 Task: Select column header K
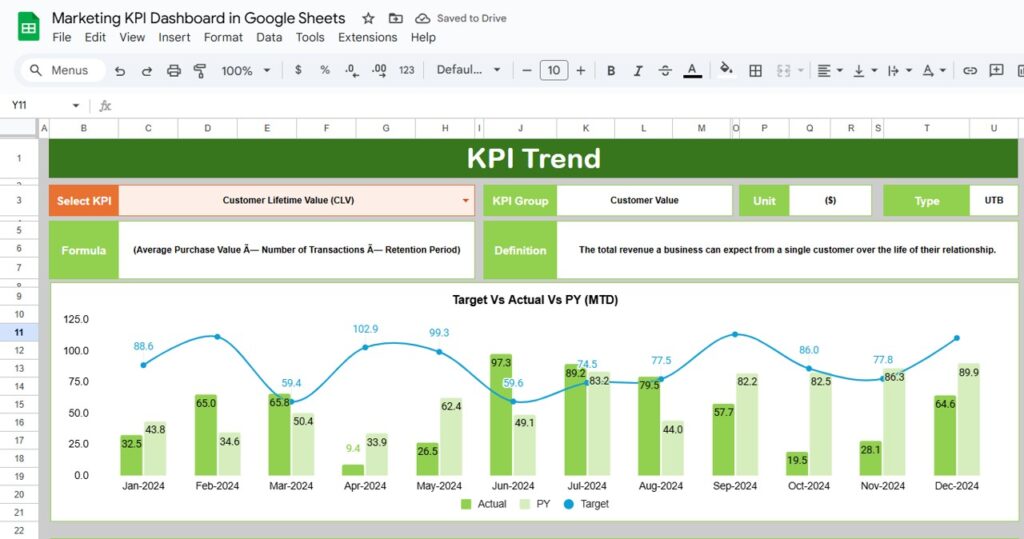click(x=586, y=128)
